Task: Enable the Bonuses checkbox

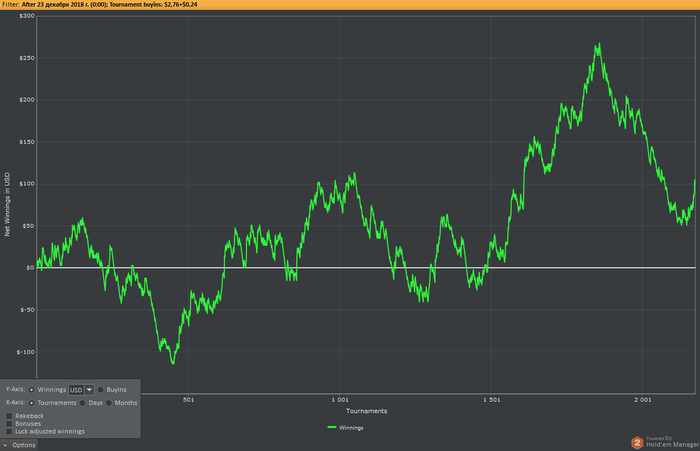Action: [x=9, y=424]
